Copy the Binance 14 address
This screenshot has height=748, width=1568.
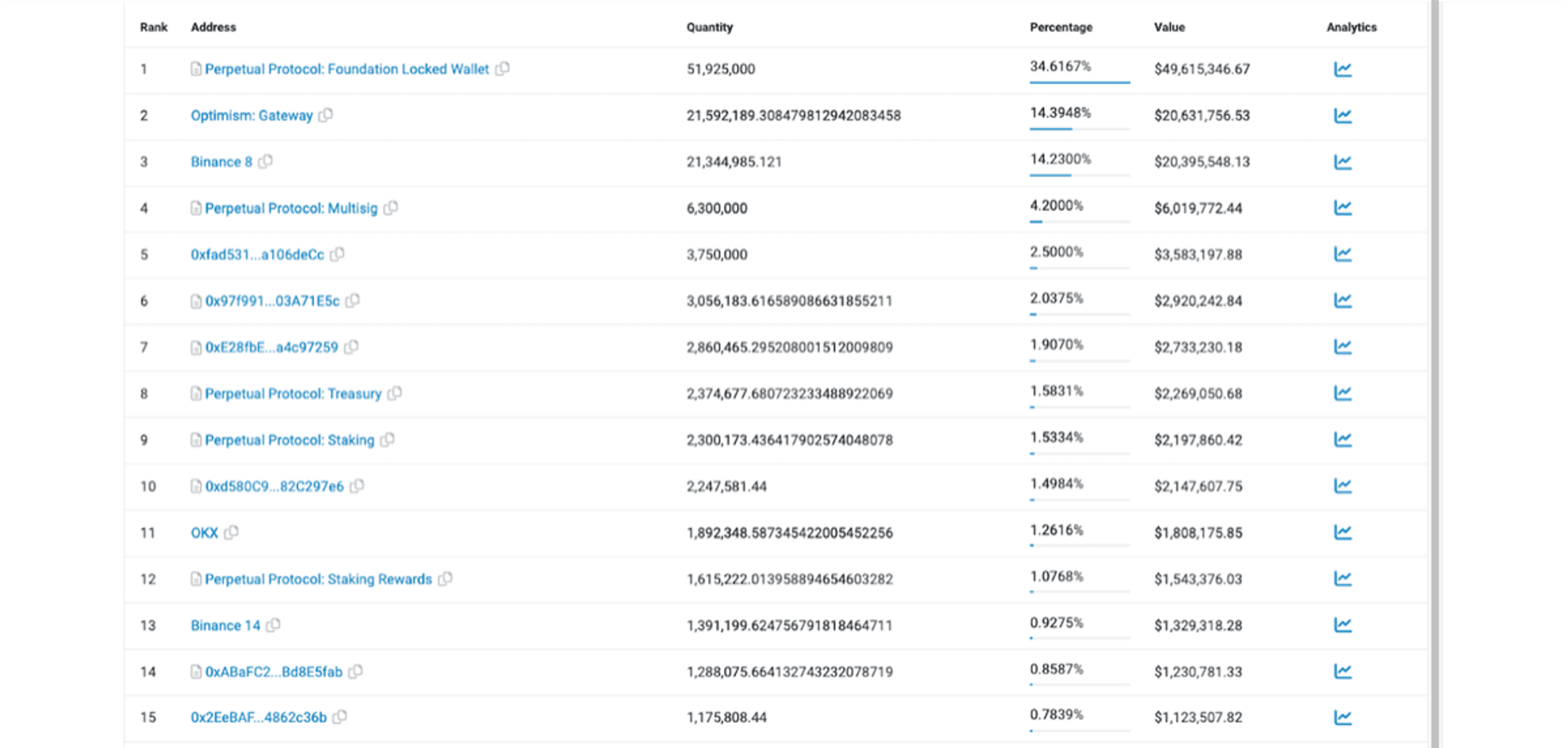(x=273, y=624)
